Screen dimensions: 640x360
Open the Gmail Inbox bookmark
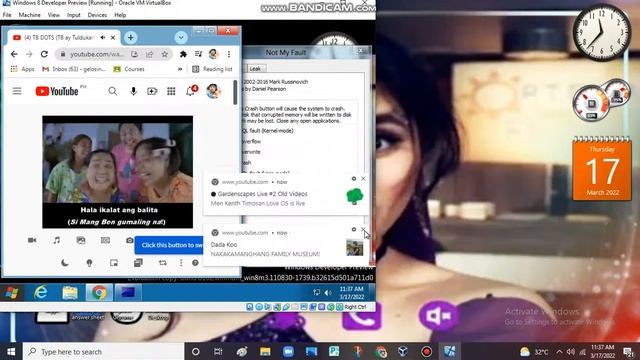[x=74, y=69]
